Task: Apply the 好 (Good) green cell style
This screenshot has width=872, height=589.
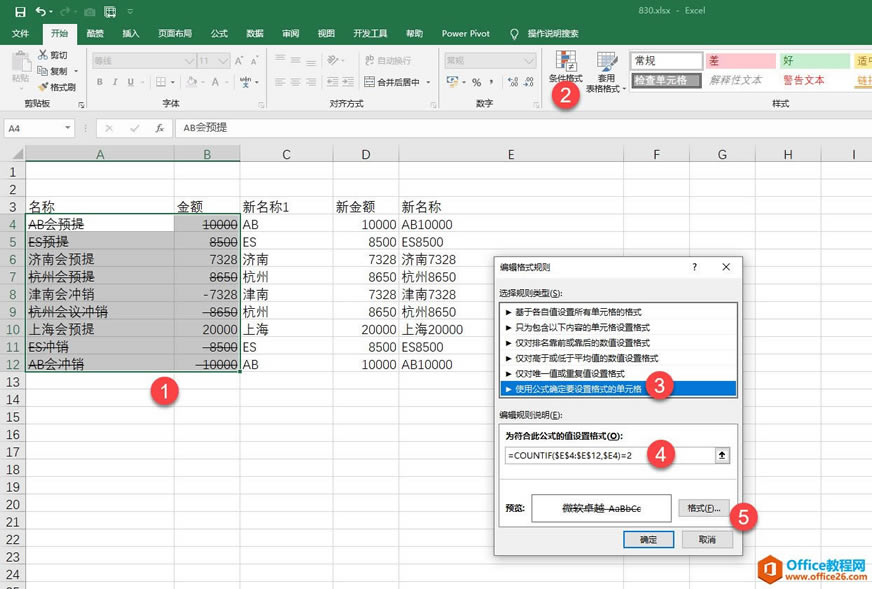Action: [x=815, y=60]
